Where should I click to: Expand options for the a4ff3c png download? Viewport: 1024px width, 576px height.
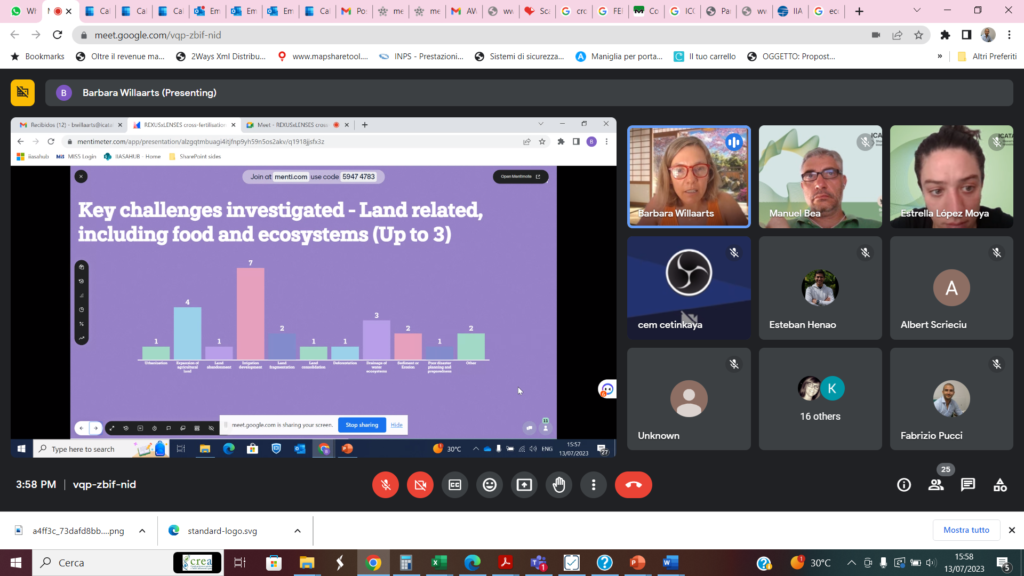(142, 531)
